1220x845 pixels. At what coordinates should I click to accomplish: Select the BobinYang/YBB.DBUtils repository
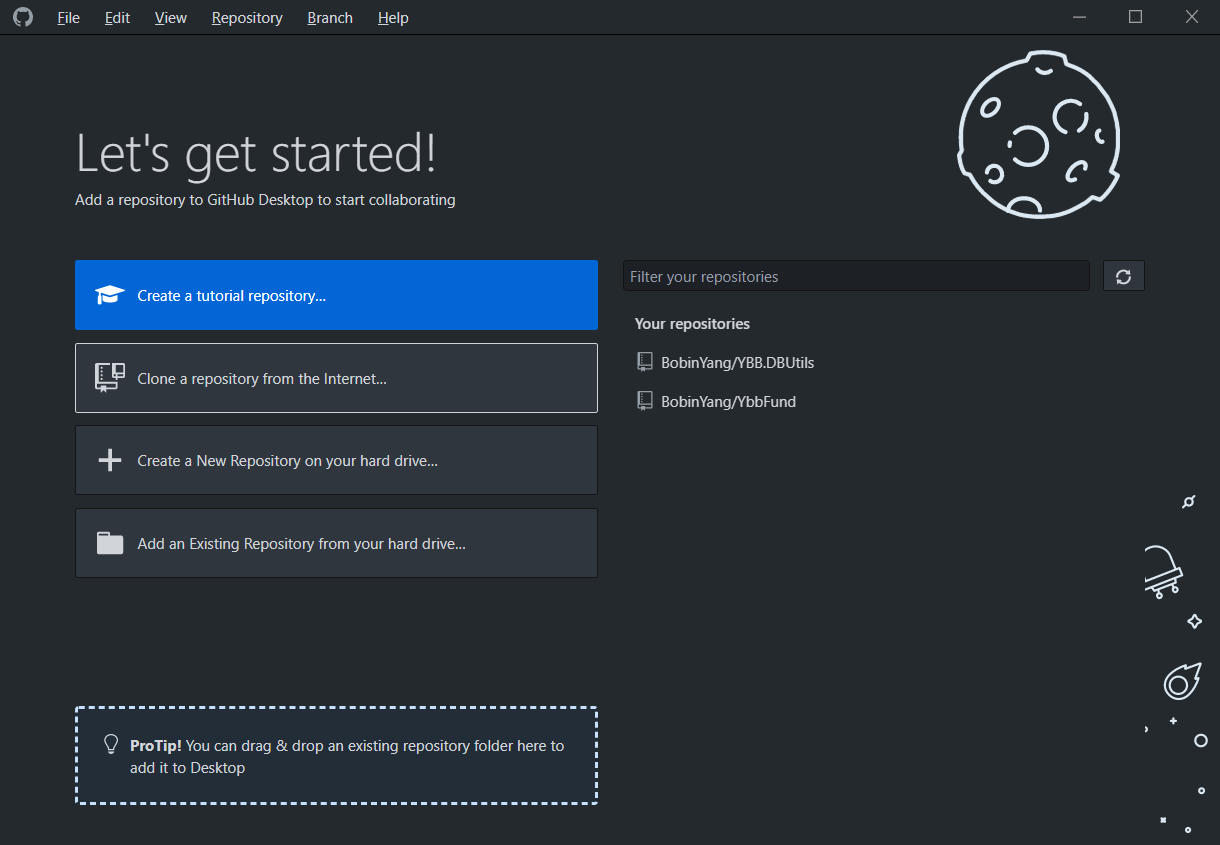pyautogui.click(x=737, y=362)
